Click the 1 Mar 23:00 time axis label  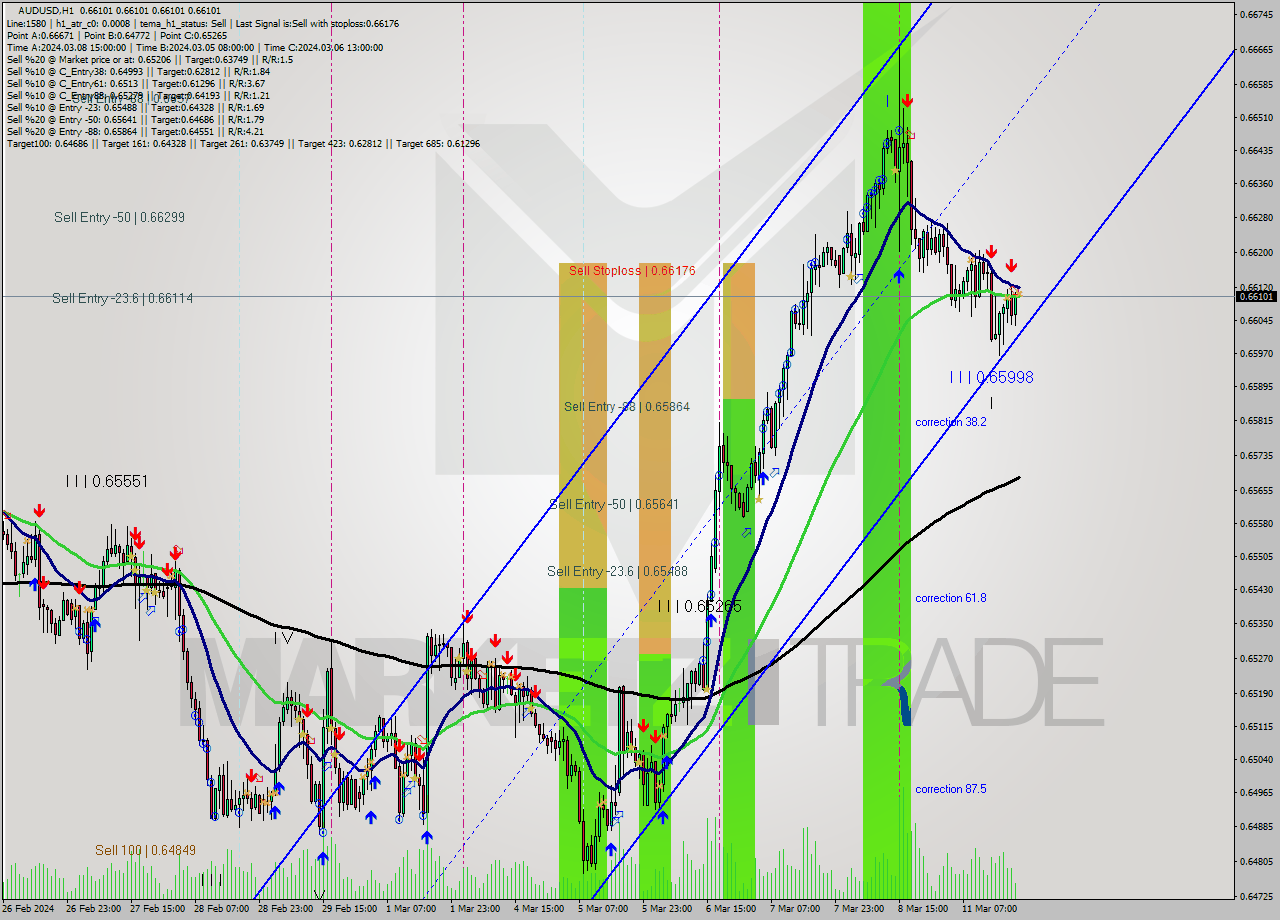[474, 909]
